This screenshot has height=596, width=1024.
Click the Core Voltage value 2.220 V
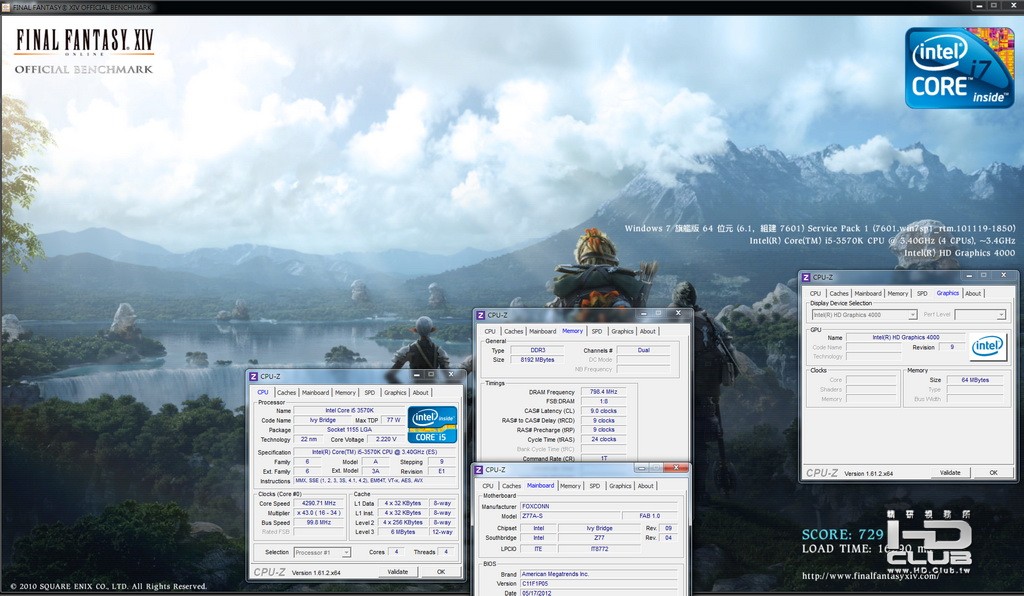point(387,440)
